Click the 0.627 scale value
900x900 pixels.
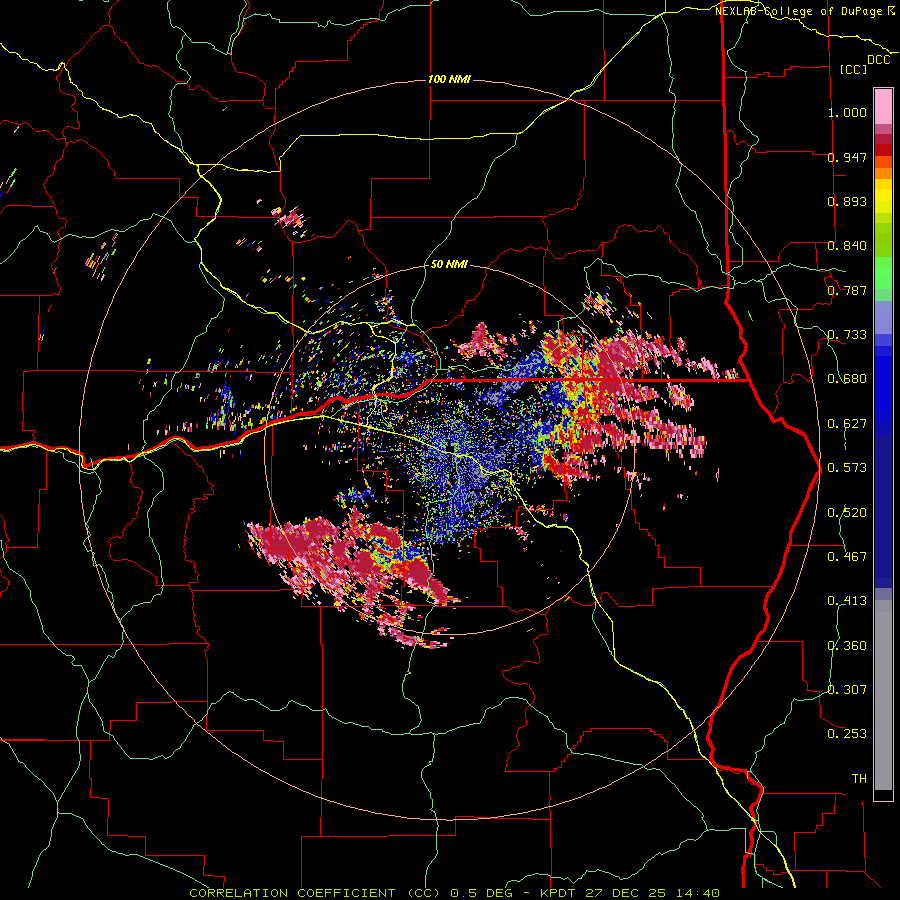847,424
